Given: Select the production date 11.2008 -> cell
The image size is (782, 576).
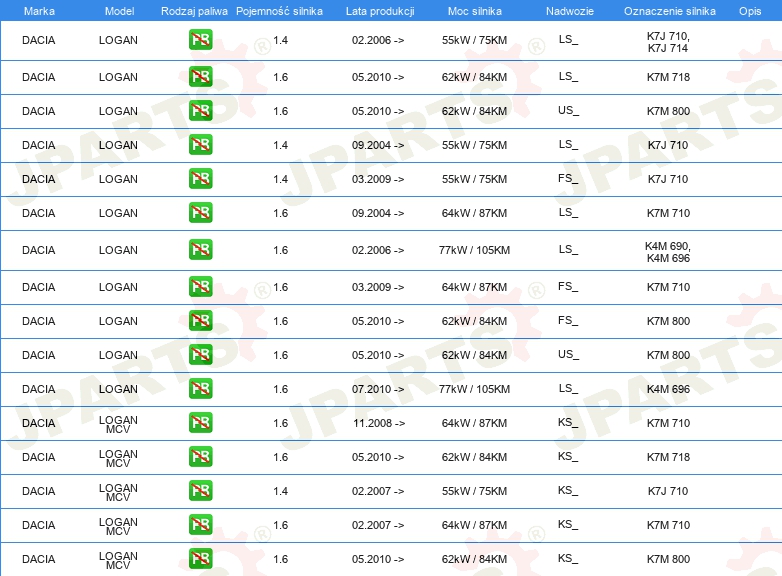Looking at the screenshot, I should (379, 423).
